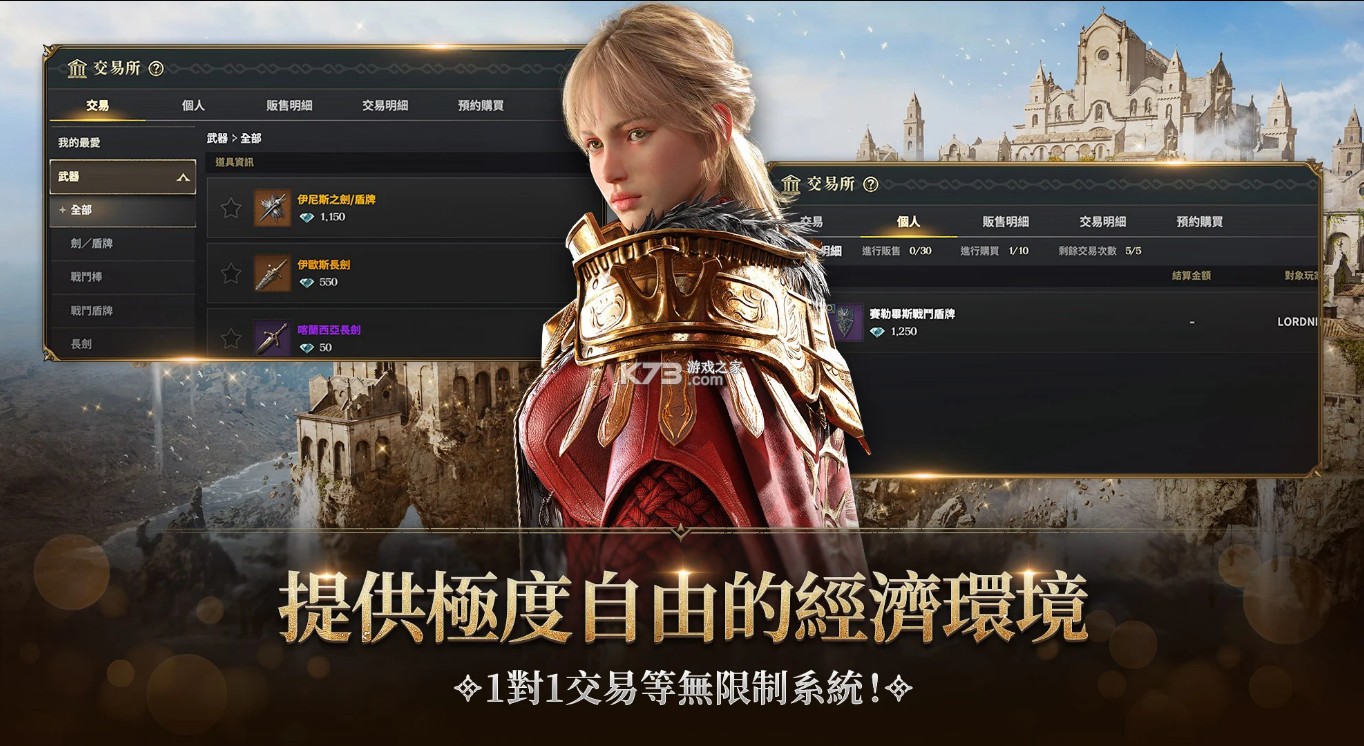Click the 賽勒畢斯戰鬥盾牌 shield icon
1364x746 pixels.
847,322
